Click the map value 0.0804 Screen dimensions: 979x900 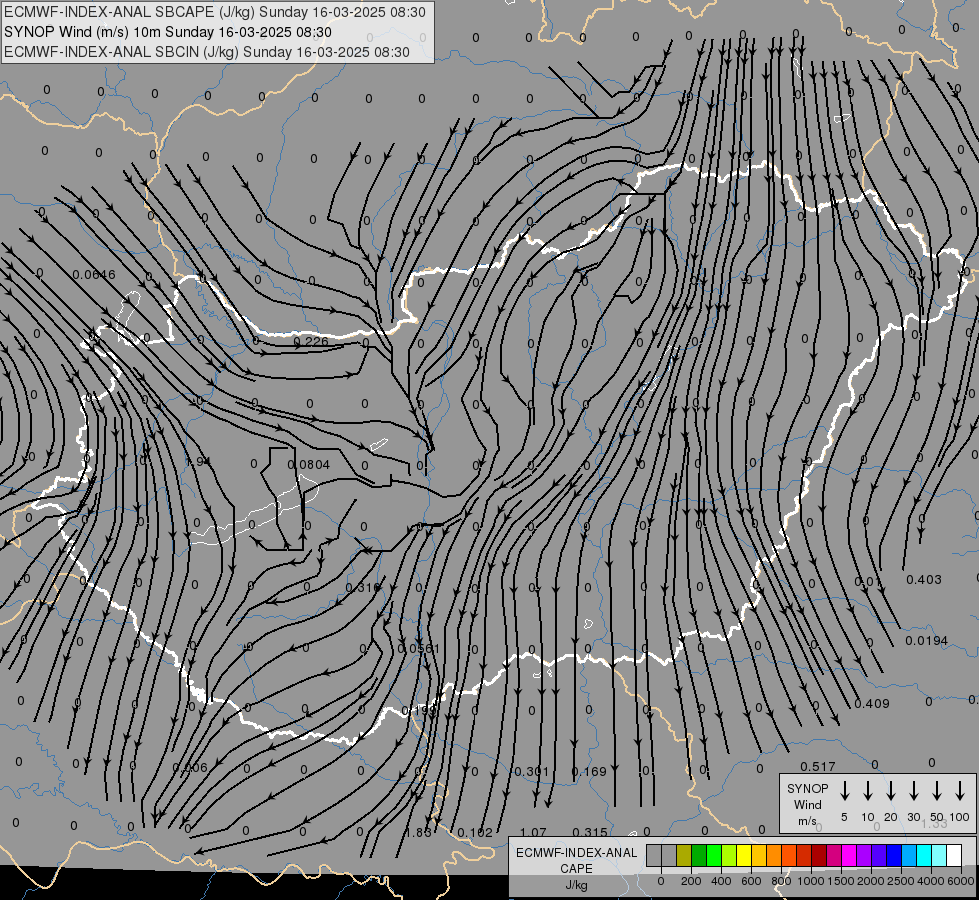coord(308,465)
